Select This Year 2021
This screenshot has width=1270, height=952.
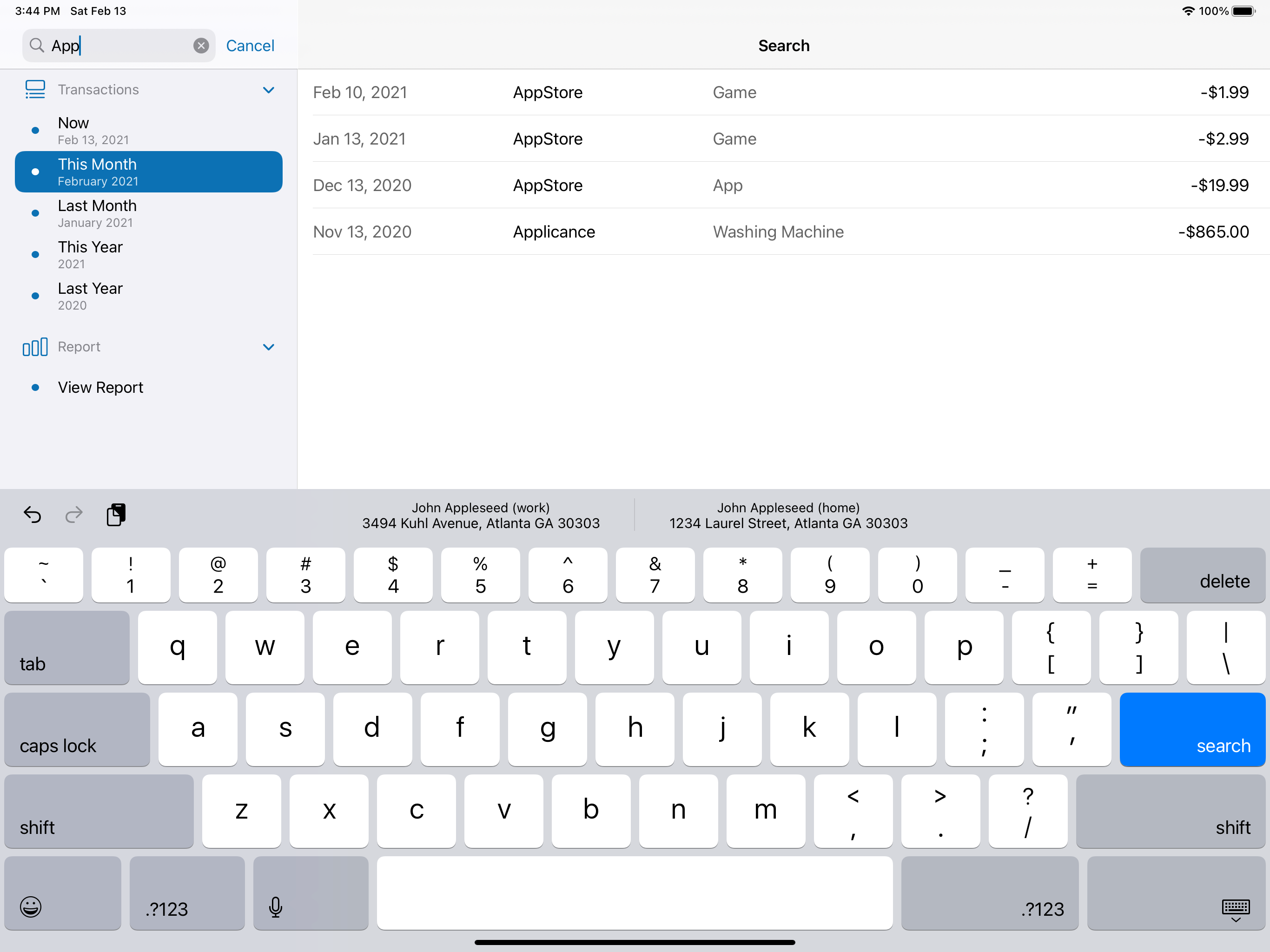pos(149,254)
